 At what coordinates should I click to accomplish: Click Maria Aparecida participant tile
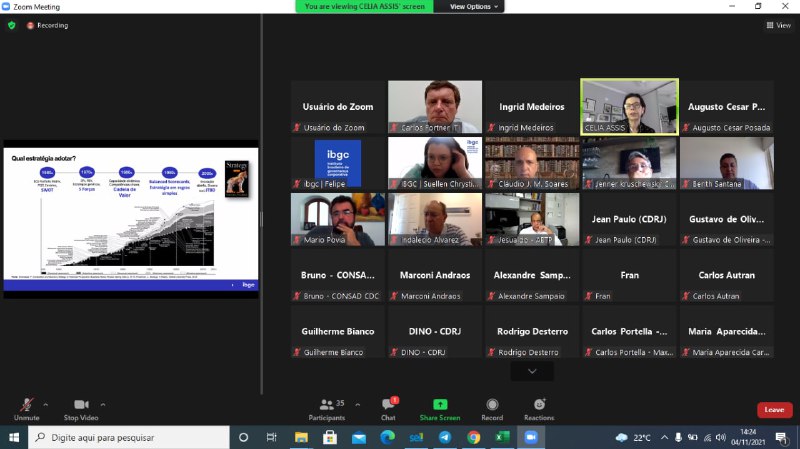pos(727,332)
